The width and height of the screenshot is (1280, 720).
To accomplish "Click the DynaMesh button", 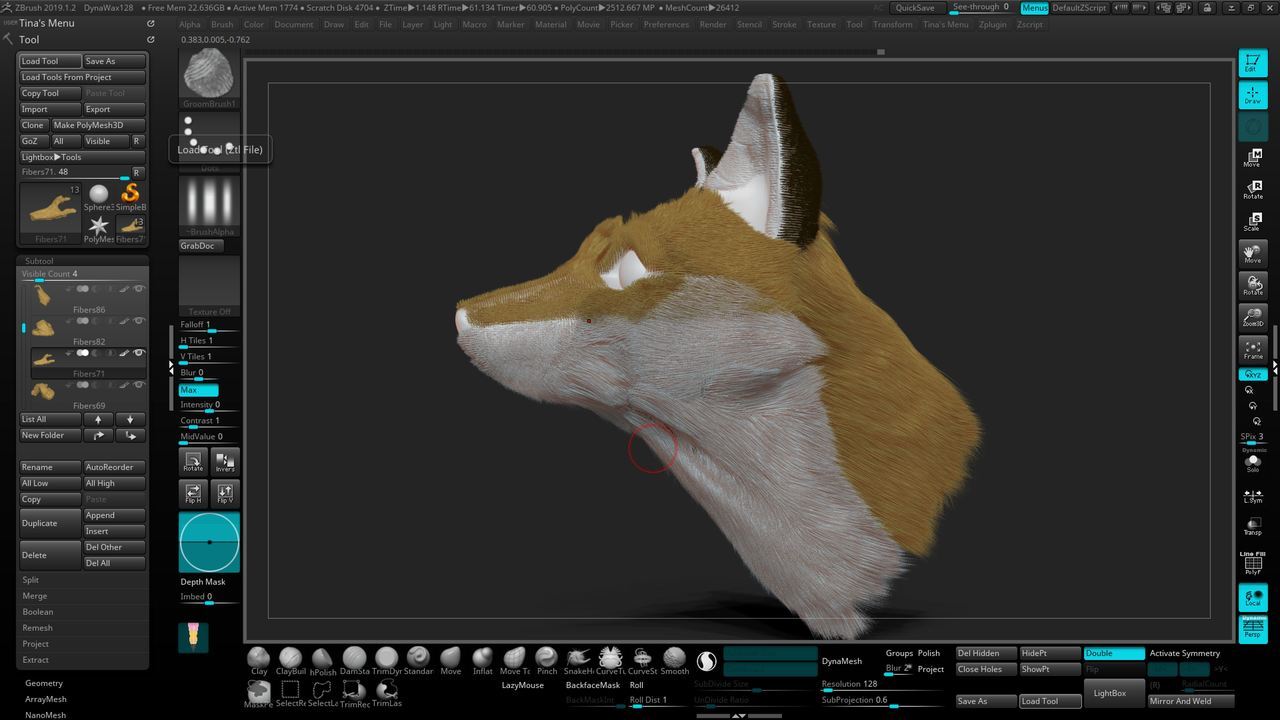I will pos(842,661).
